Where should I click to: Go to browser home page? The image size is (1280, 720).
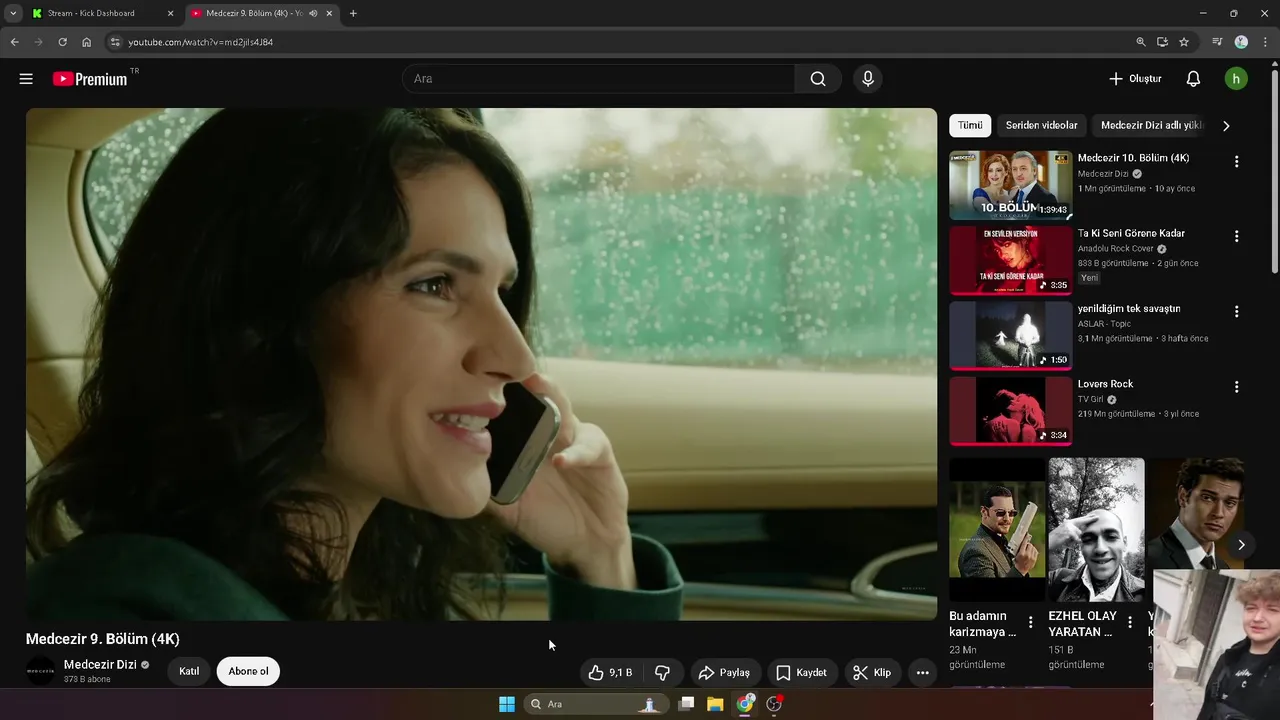[x=86, y=42]
